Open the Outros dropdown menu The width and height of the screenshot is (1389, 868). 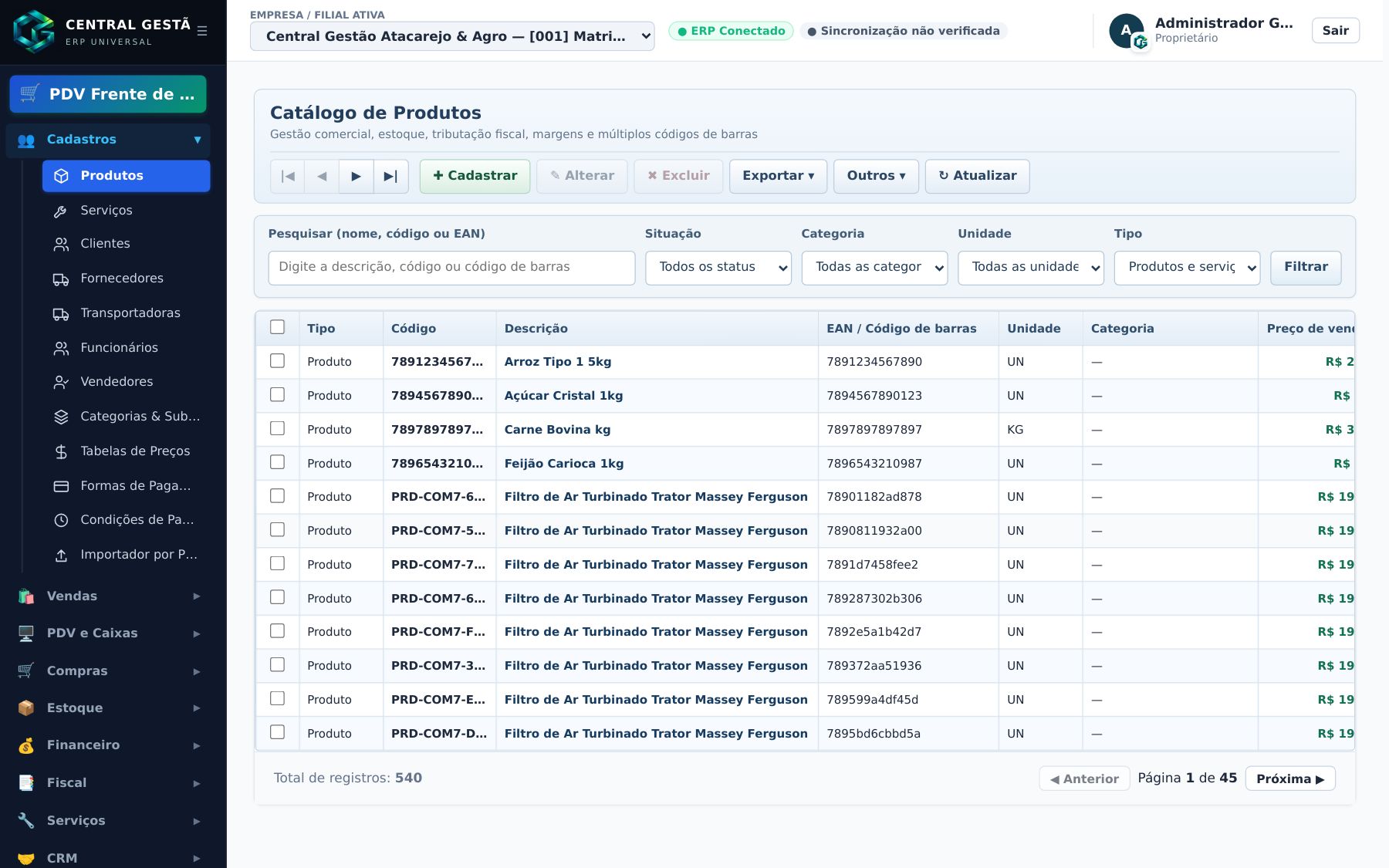tap(876, 176)
